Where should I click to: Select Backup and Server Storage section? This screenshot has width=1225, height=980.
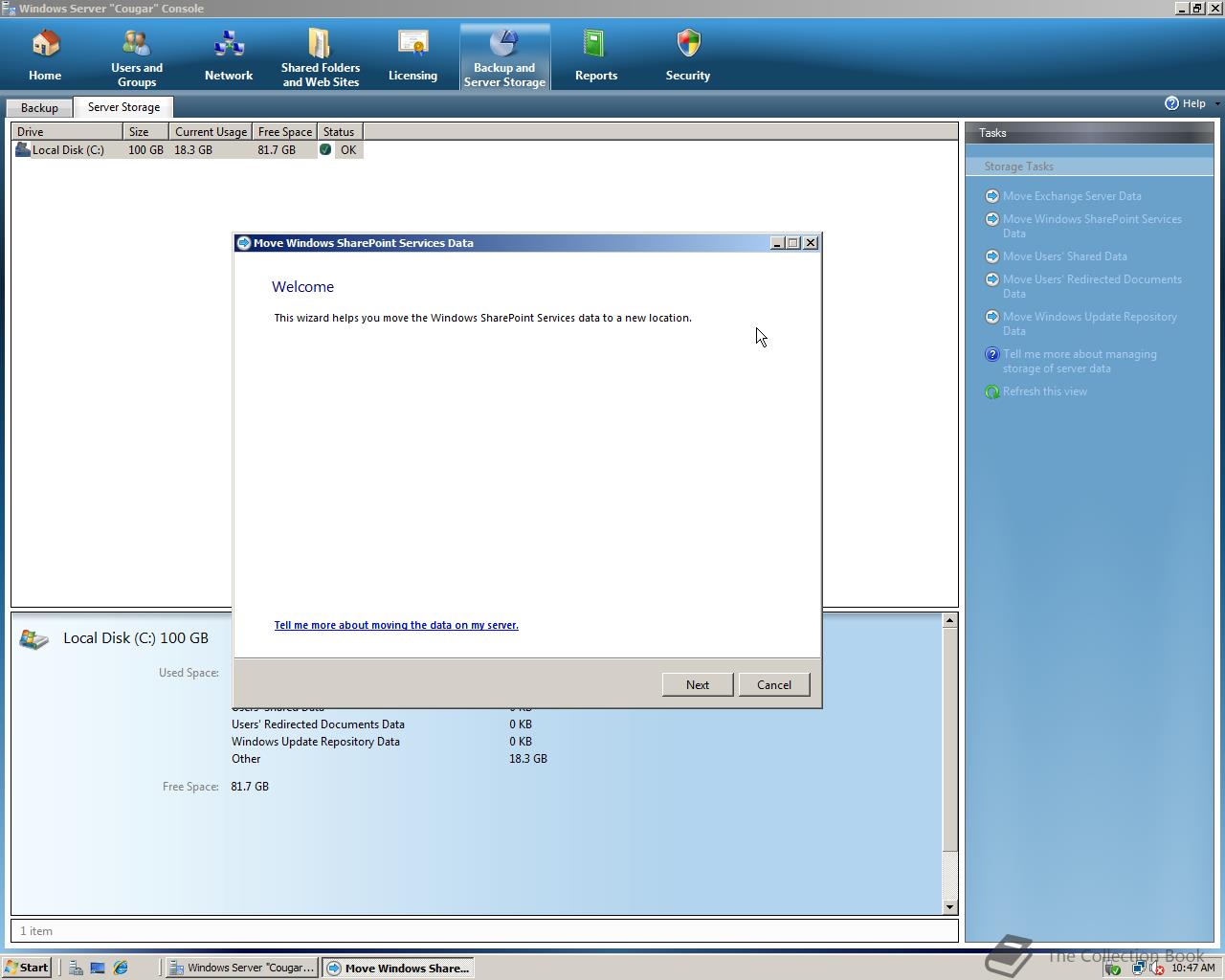(504, 57)
